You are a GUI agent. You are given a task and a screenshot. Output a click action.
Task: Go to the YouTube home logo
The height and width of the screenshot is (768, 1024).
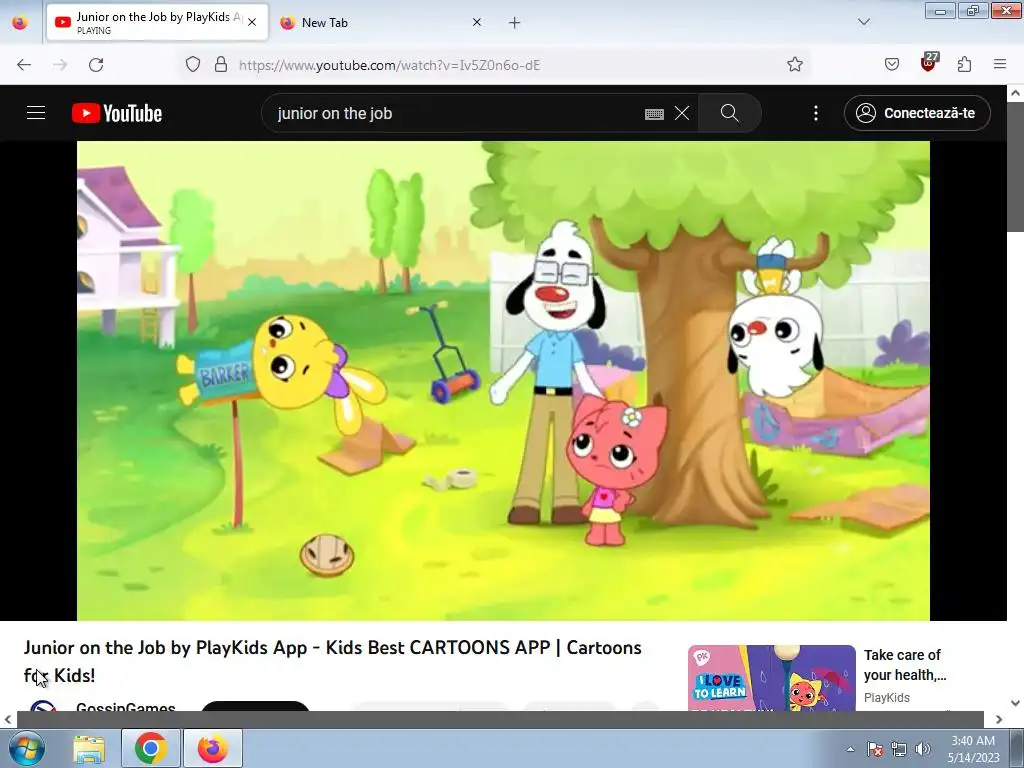pos(117,113)
